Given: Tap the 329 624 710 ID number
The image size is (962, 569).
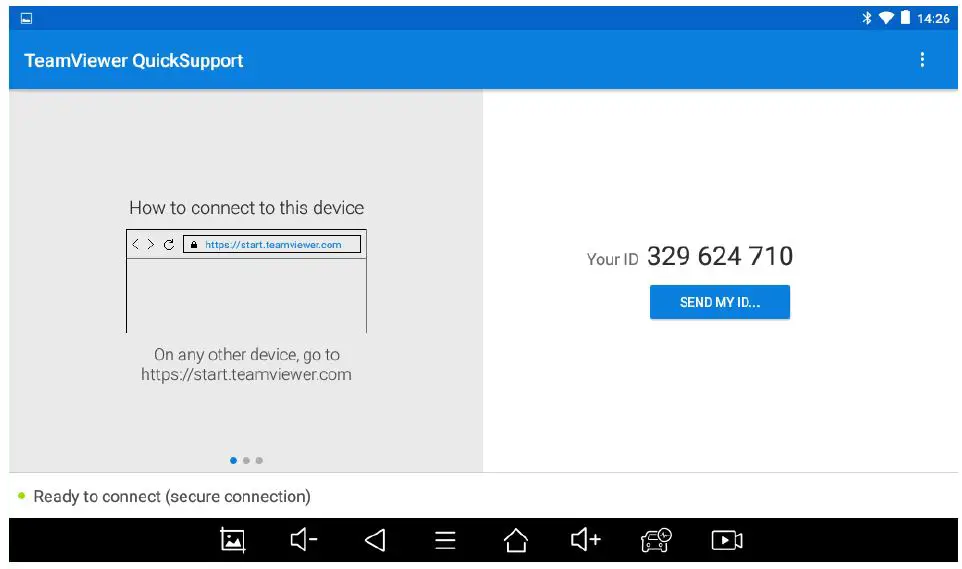Looking at the screenshot, I should [x=720, y=256].
